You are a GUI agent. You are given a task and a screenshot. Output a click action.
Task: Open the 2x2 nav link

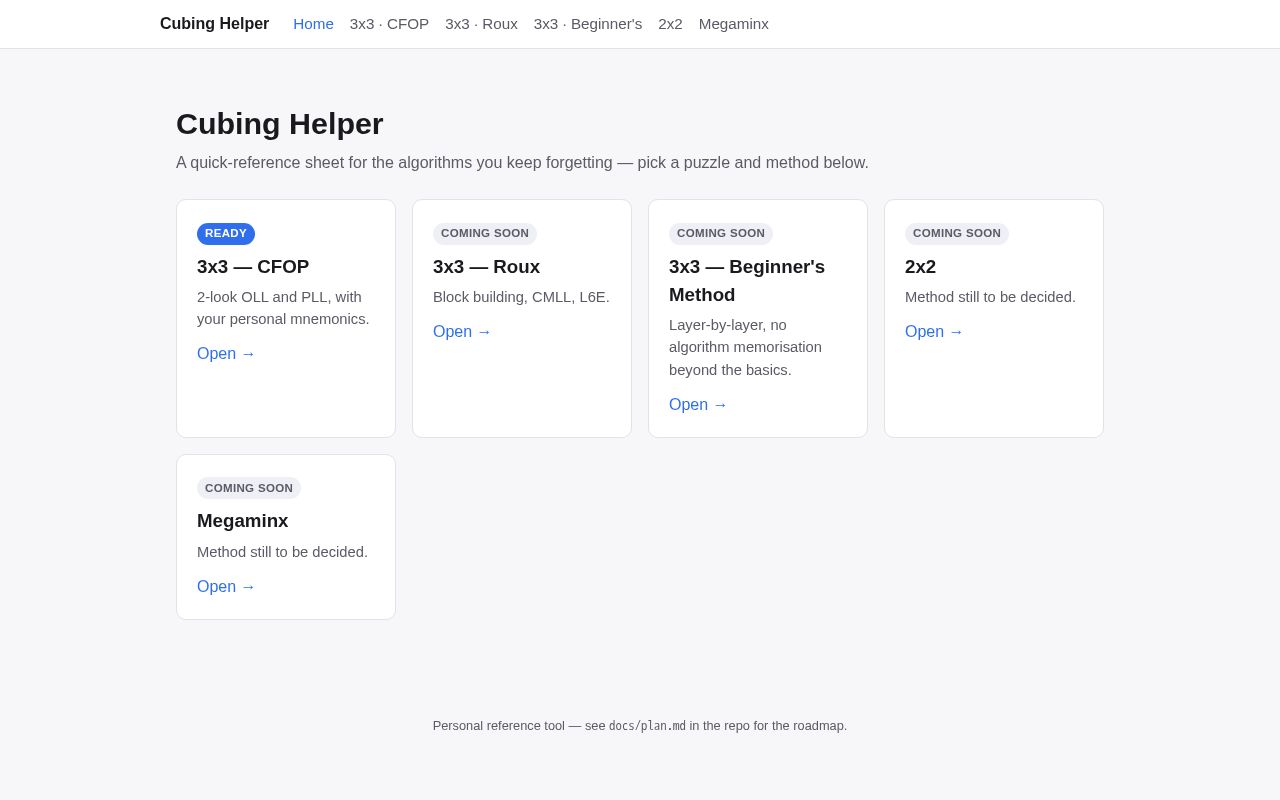tap(670, 24)
